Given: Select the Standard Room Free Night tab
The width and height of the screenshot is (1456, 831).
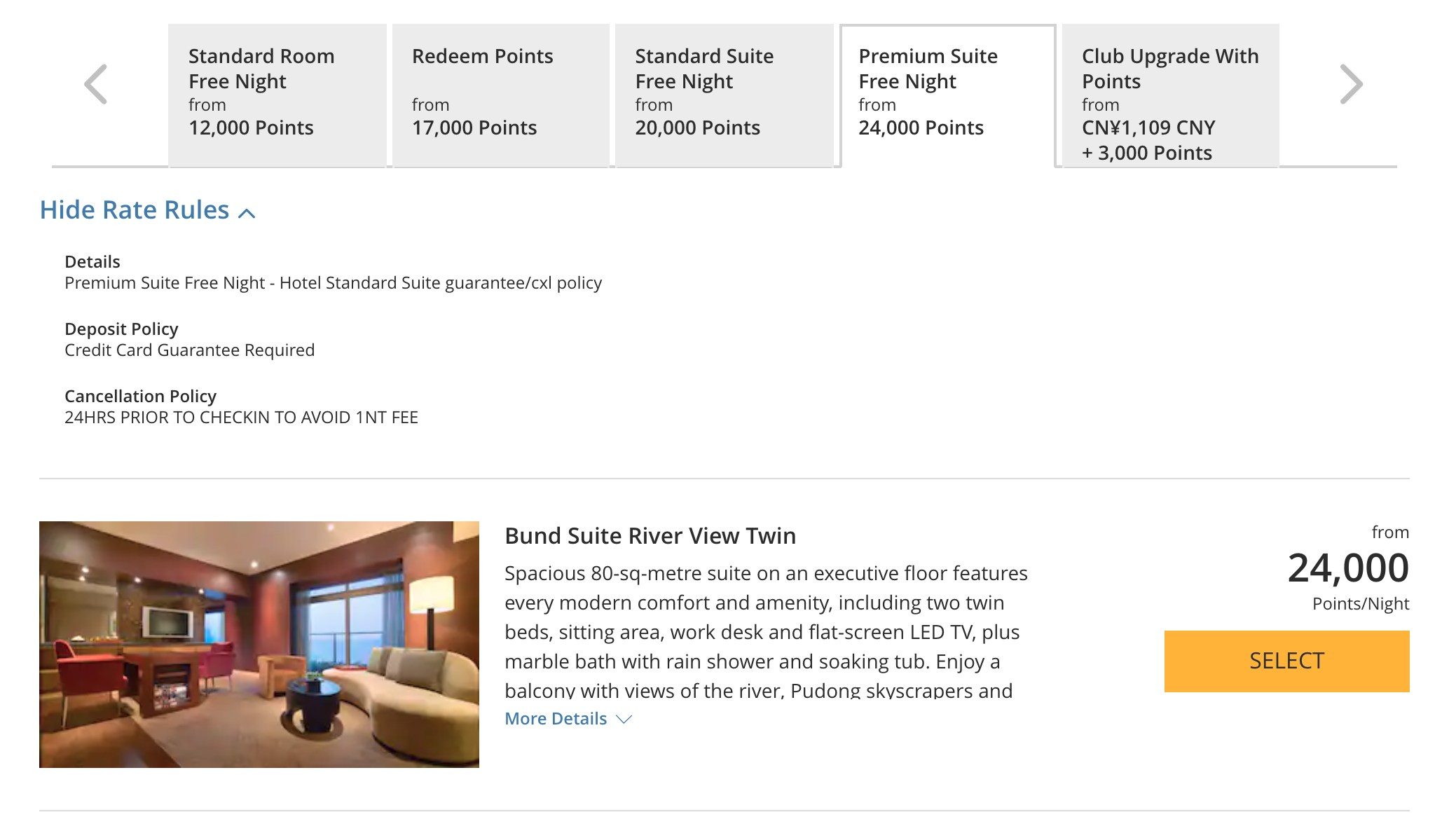Looking at the screenshot, I should click(277, 95).
